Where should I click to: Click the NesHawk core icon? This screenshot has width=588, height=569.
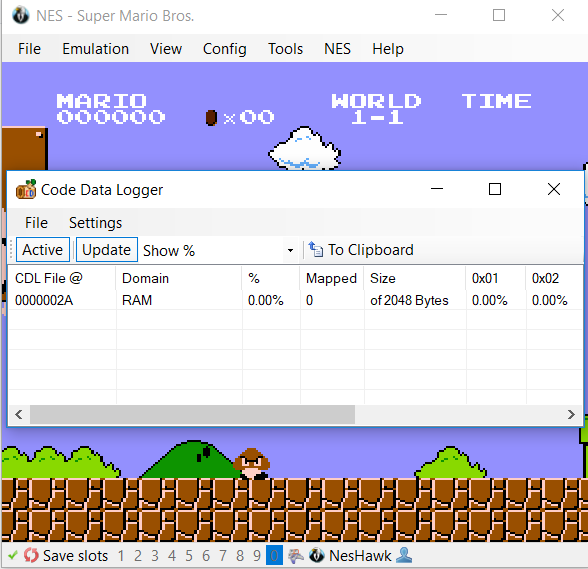pos(316,555)
